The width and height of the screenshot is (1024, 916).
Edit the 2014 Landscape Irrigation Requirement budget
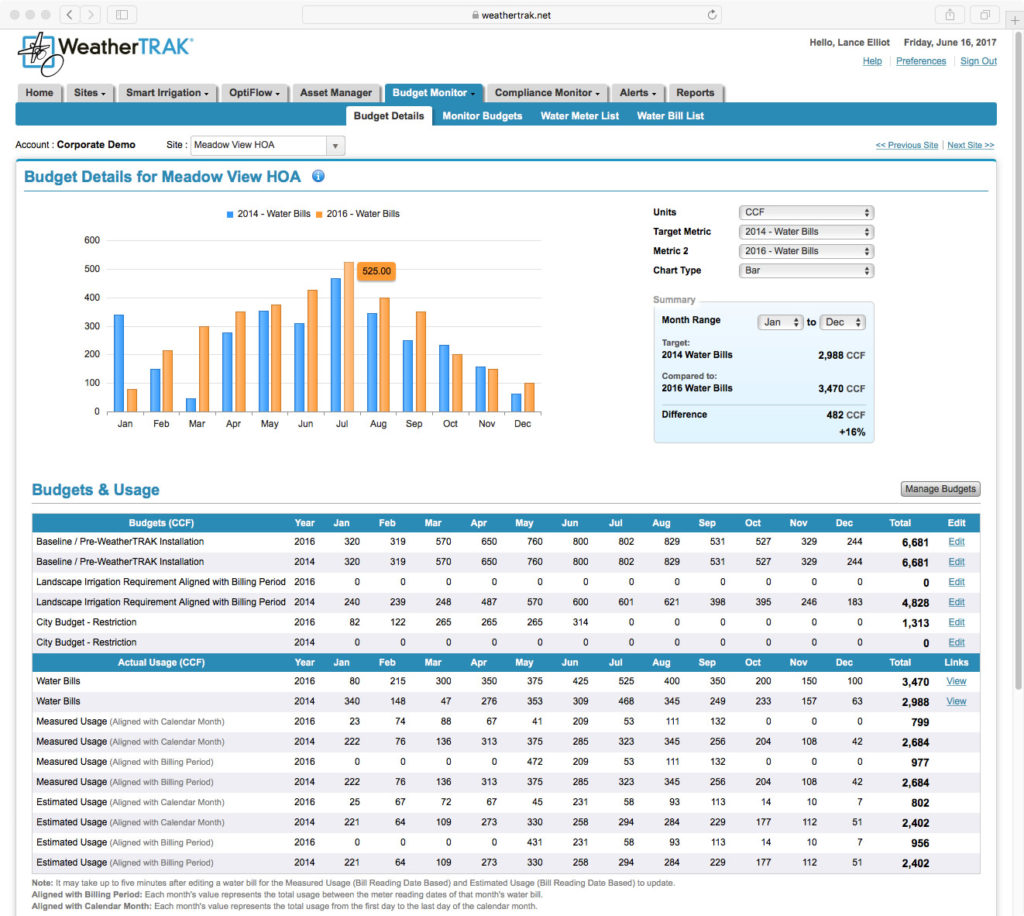[x=956, y=603]
